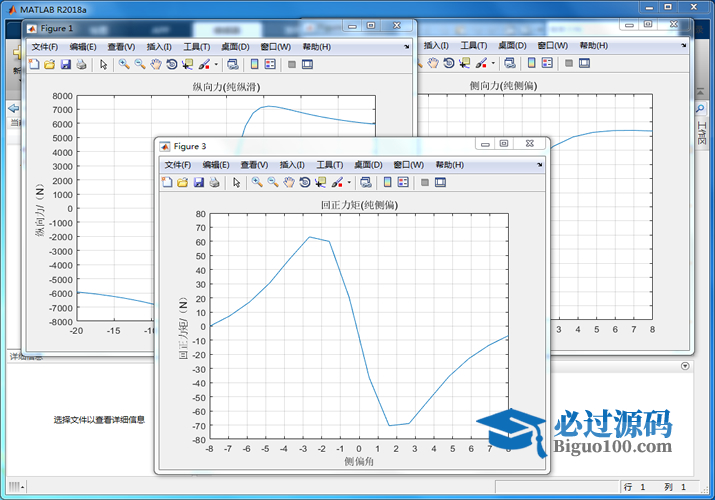The image size is (715, 500).
Task: Activate Zoom Out tool in Figure 1
Action: pos(140,64)
